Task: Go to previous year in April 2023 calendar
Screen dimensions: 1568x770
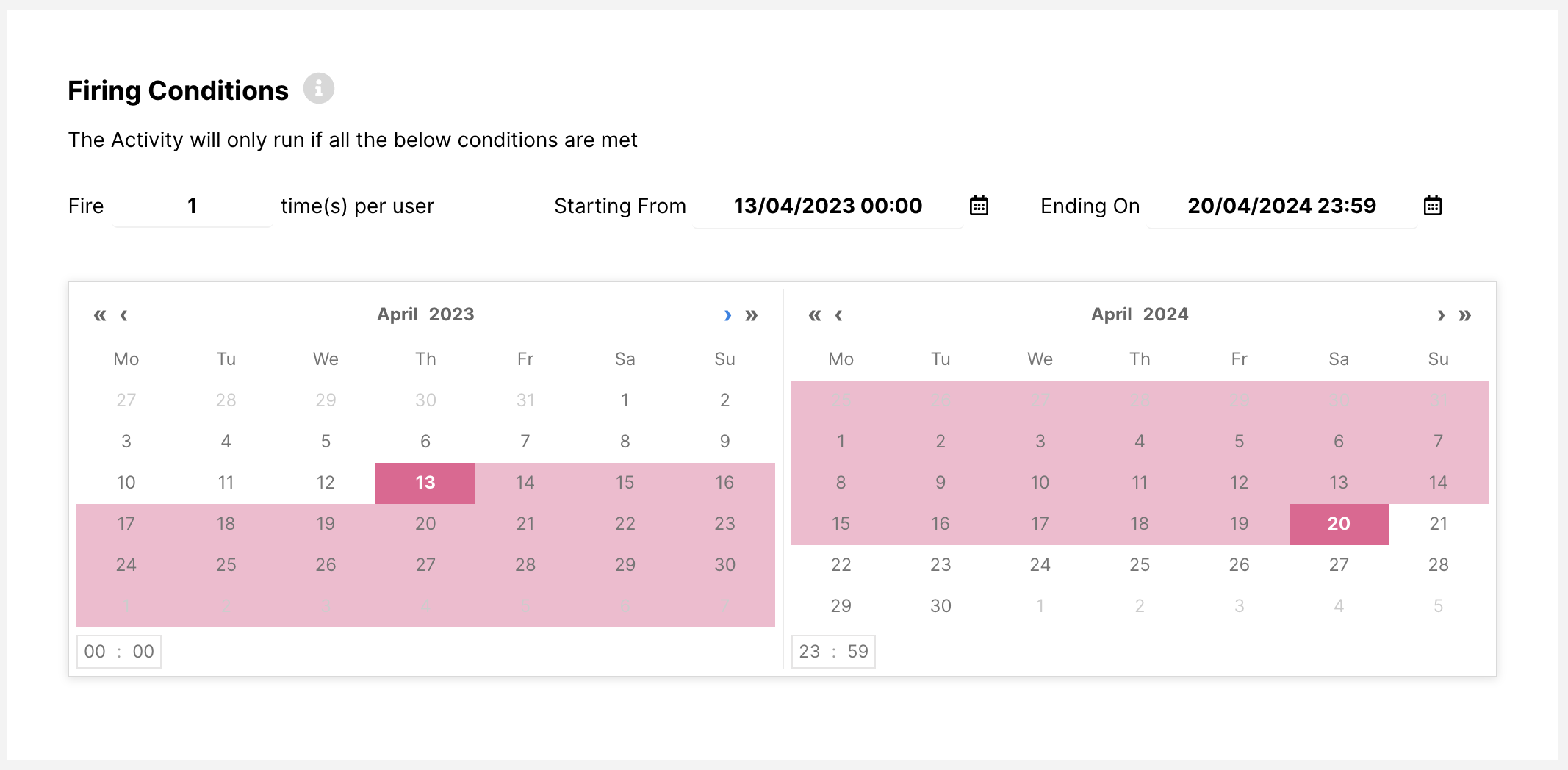Action: coord(99,315)
